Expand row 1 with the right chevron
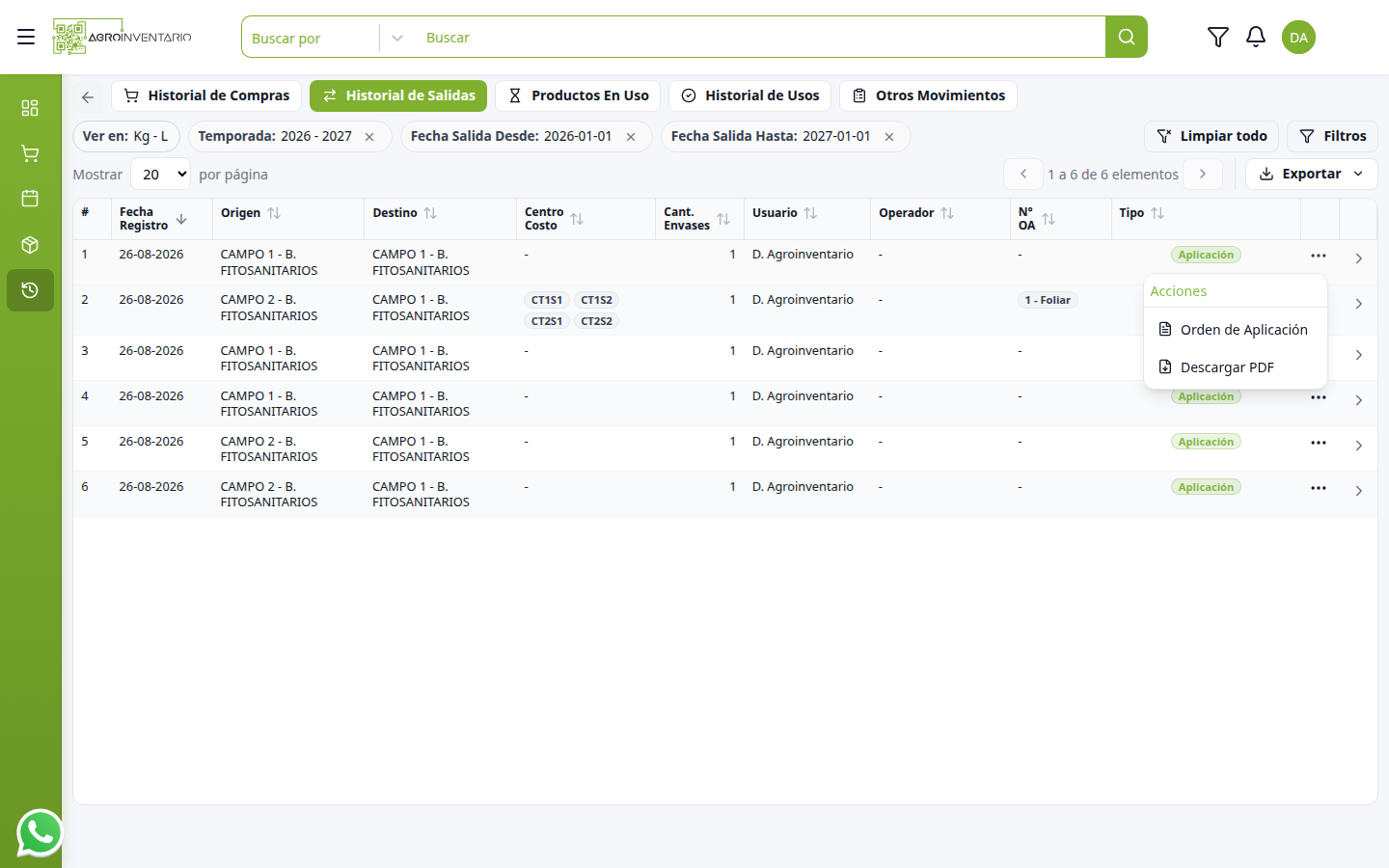The height and width of the screenshot is (868, 1389). [1358, 258]
